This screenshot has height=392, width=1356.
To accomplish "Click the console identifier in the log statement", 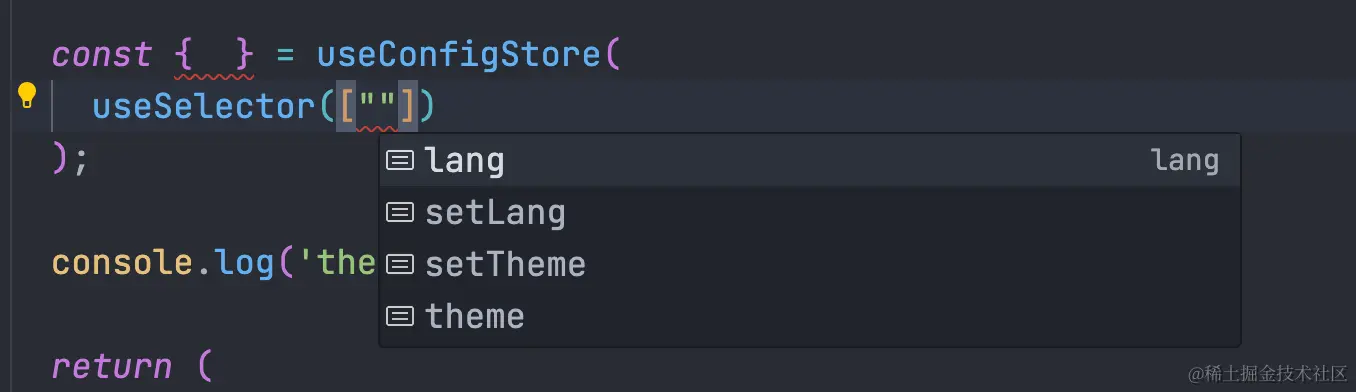I will click(121, 263).
